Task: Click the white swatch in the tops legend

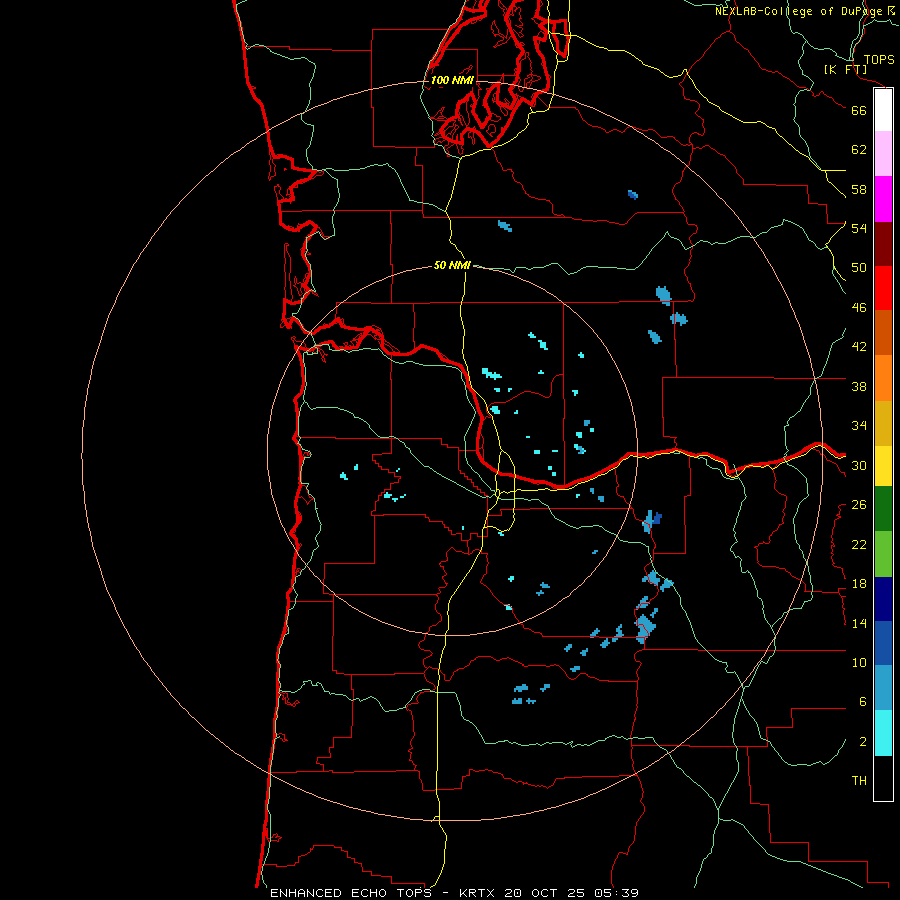Action: [883, 110]
